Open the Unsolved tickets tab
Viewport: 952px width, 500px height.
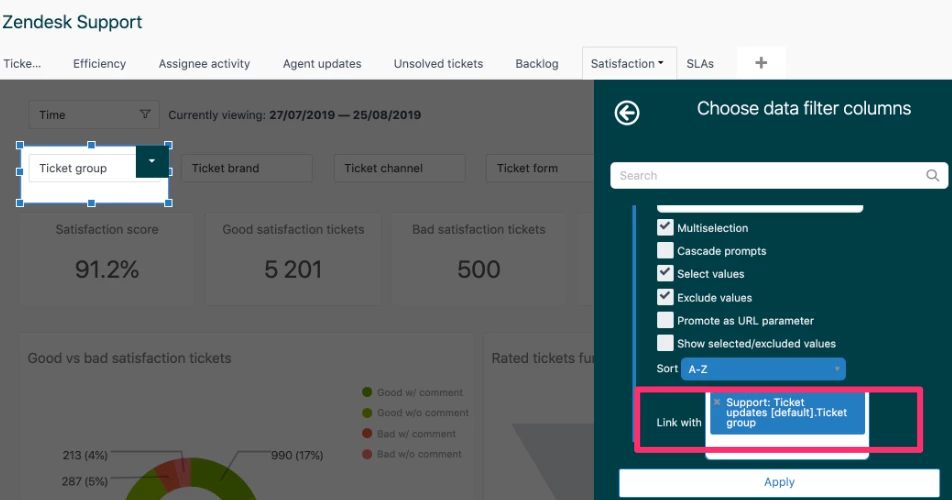pos(438,64)
